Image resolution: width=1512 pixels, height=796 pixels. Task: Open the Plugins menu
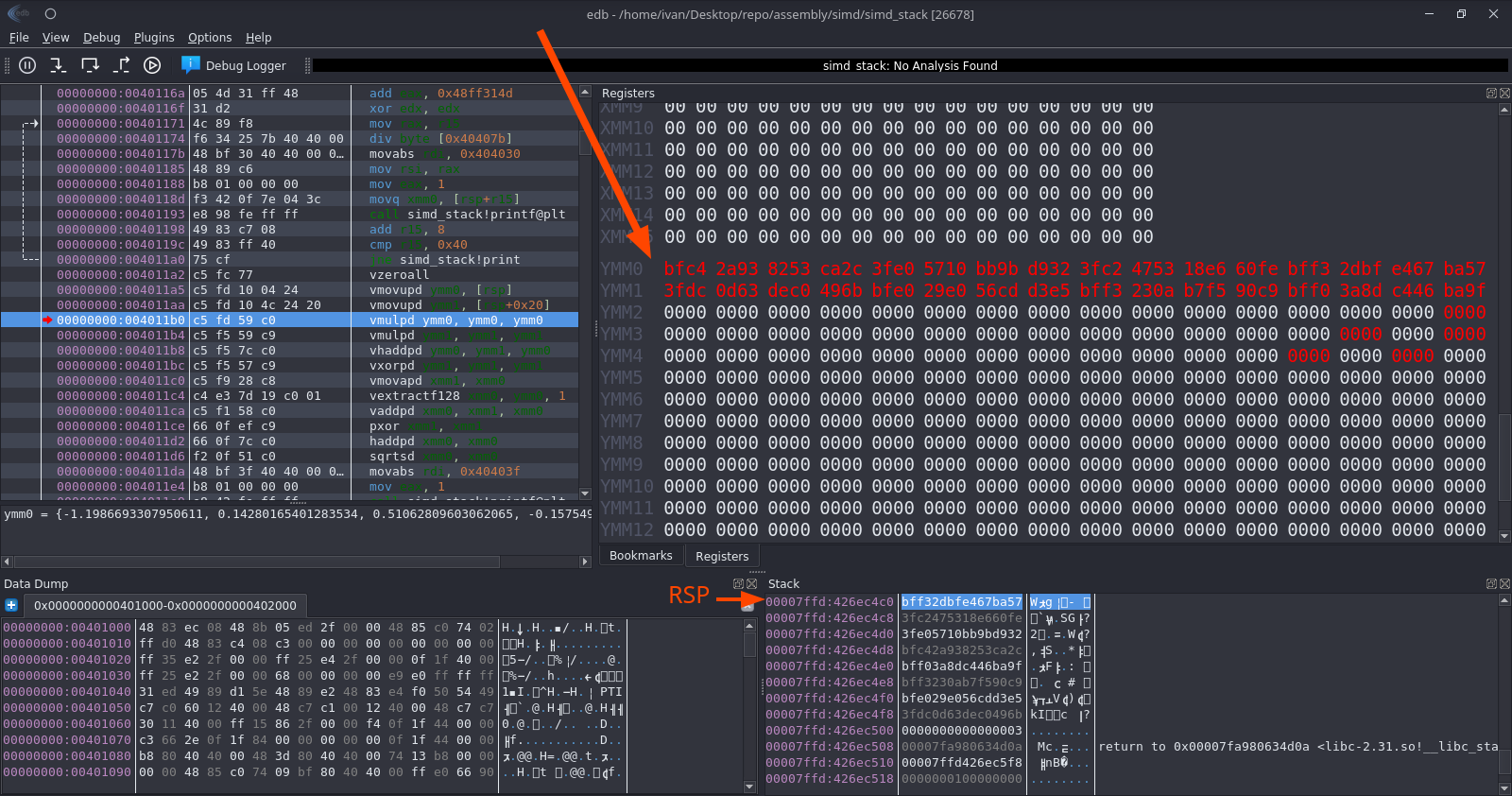(x=154, y=38)
